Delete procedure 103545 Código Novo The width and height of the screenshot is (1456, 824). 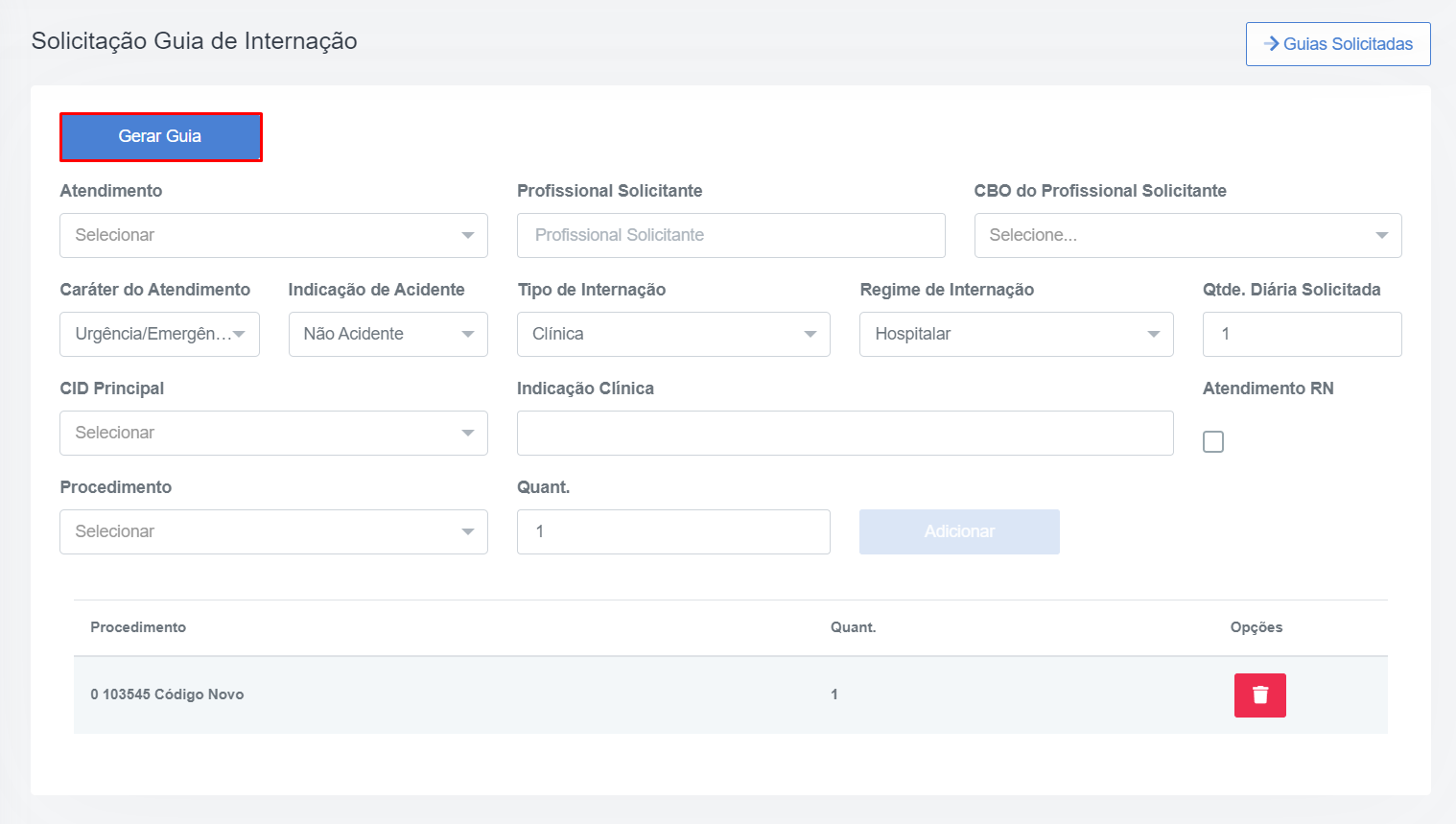coord(1259,695)
